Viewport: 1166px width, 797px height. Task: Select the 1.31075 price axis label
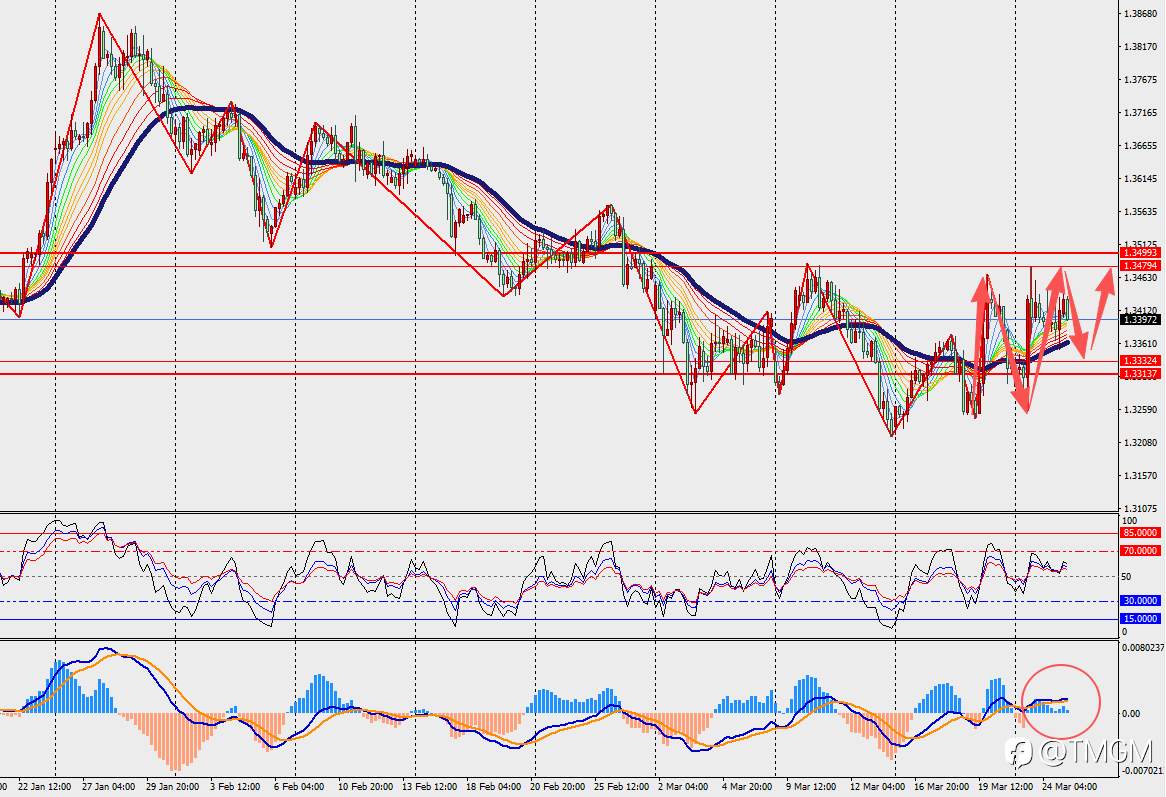coord(1140,508)
